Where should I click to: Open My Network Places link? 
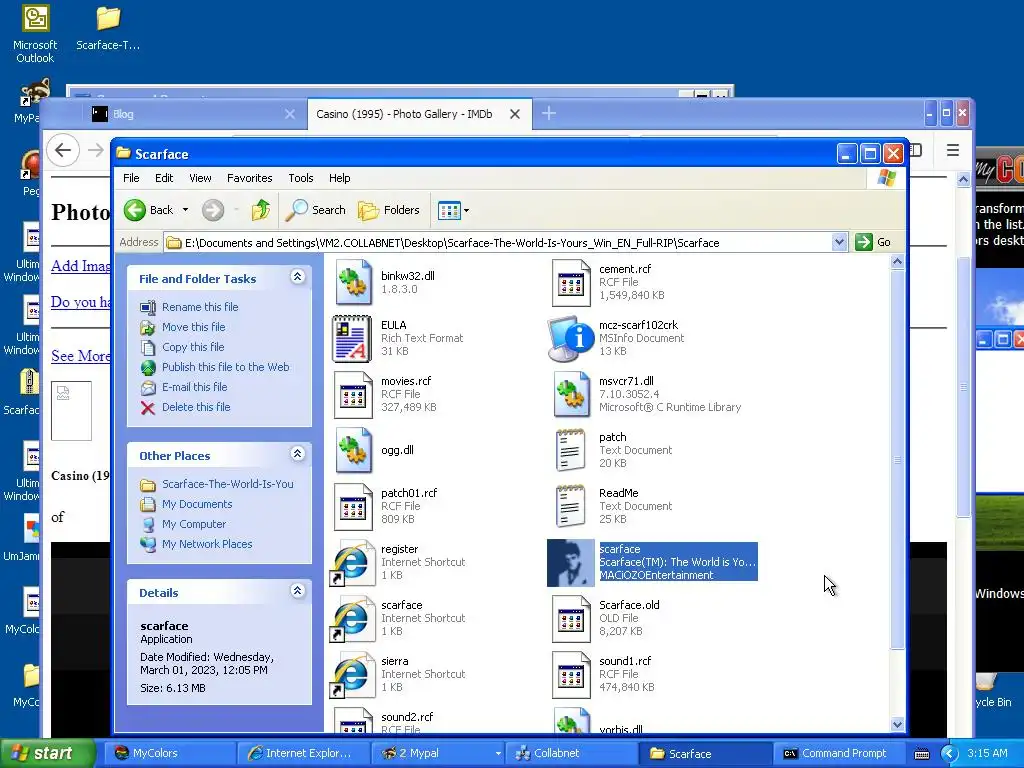tap(207, 544)
